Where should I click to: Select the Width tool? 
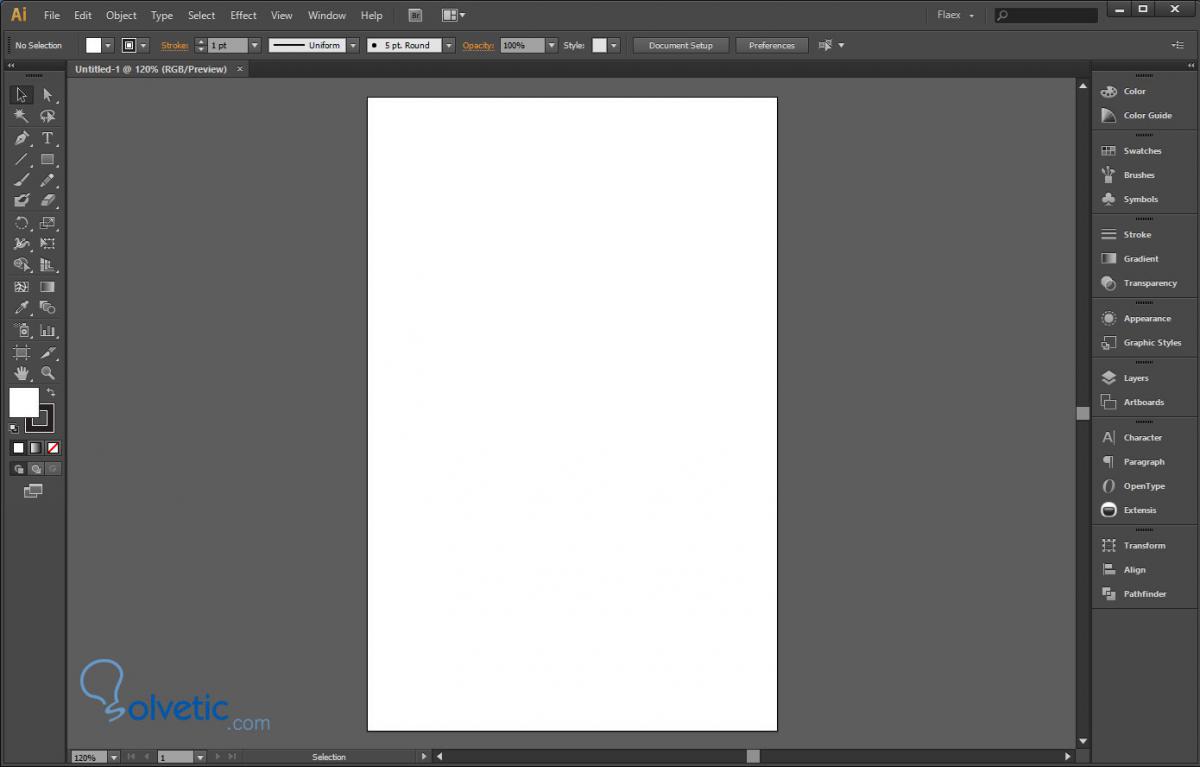click(21, 244)
